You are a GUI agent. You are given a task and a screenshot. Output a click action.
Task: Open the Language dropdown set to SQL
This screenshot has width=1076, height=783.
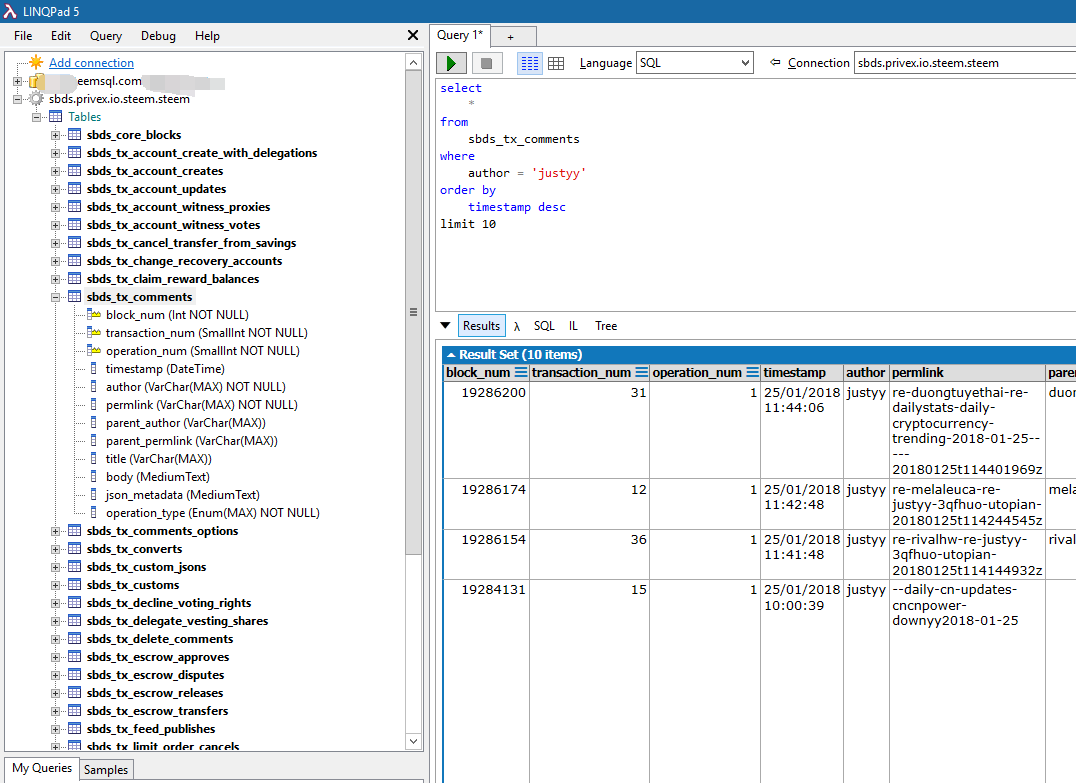pyautogui.click(x=694, y=62)
